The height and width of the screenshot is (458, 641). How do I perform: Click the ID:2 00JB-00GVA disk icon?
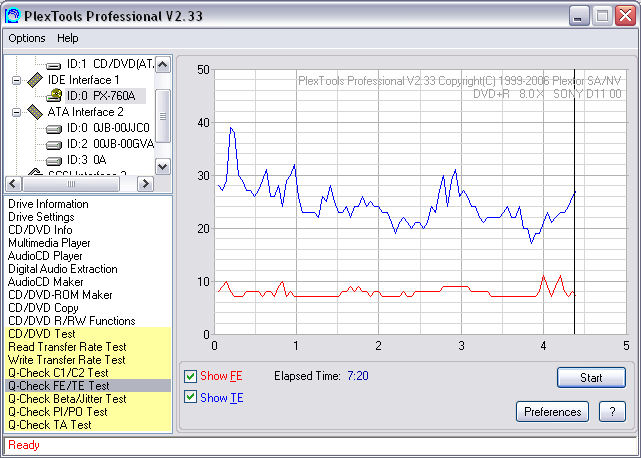pos(53,145)
